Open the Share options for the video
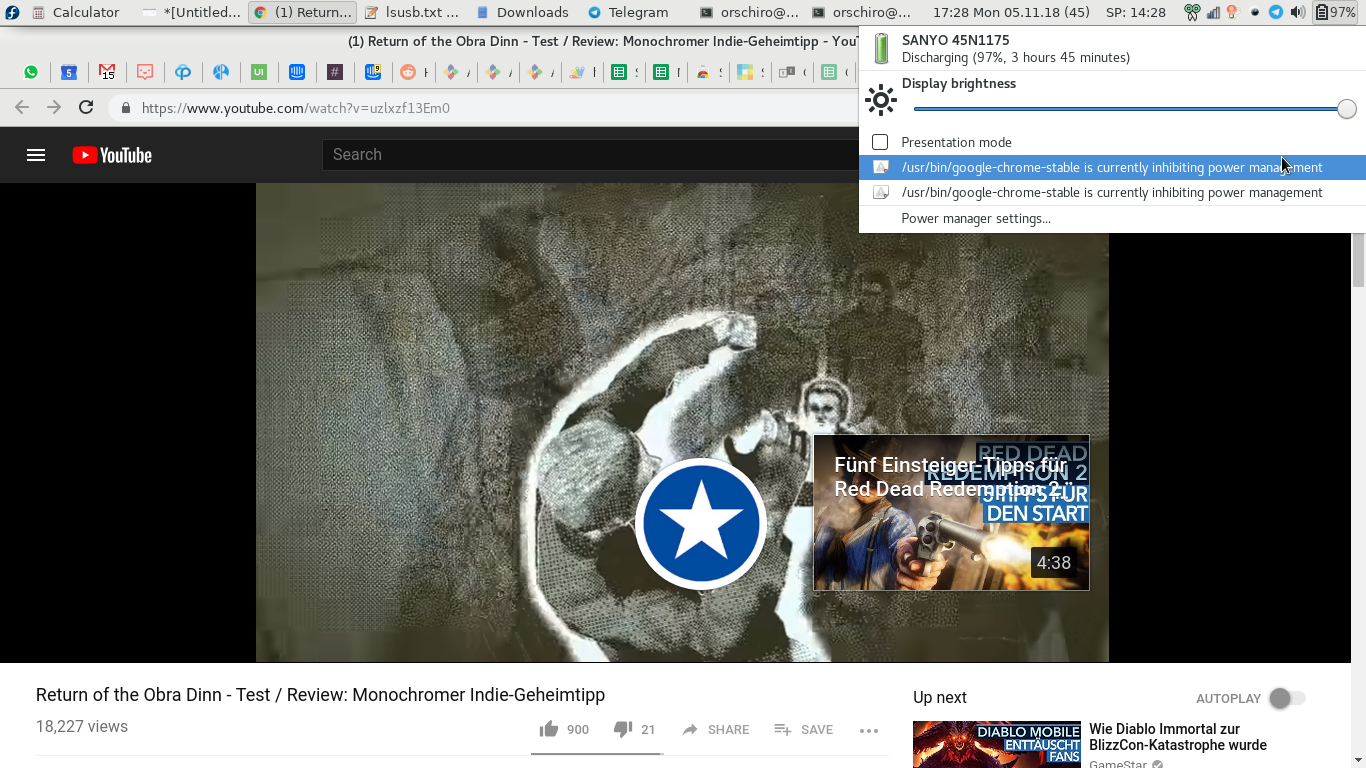 pyautogui.click(x=715, y=730)
